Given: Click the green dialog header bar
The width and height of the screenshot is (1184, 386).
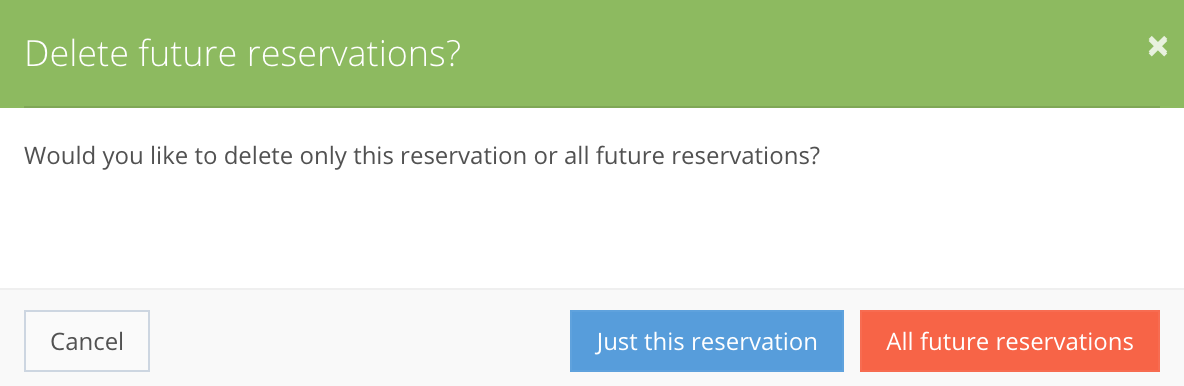Looking at the screenshot, I should tap(592, 54).
